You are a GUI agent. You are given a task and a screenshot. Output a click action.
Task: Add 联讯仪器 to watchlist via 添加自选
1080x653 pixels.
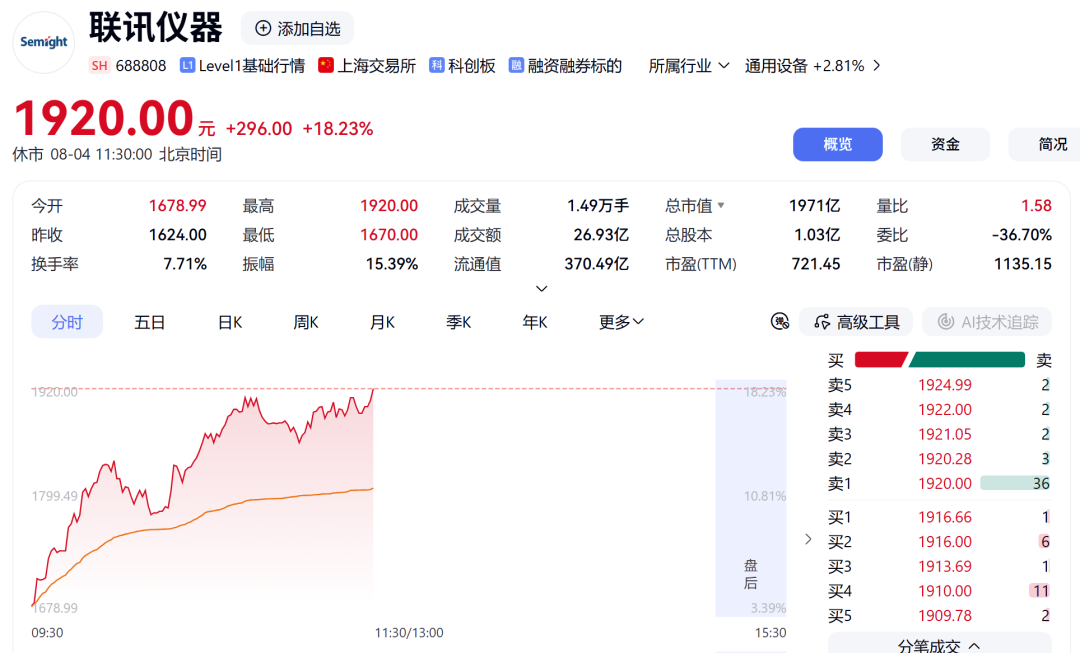(x=298, y=28)
